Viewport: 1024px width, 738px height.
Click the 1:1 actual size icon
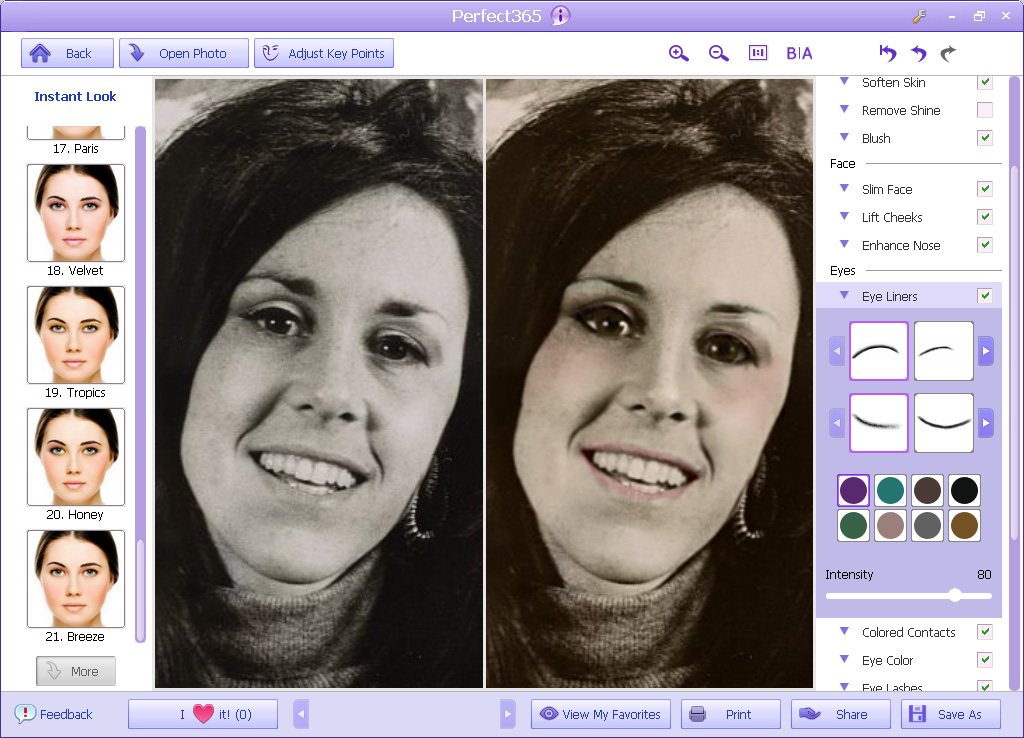point(758,53)
